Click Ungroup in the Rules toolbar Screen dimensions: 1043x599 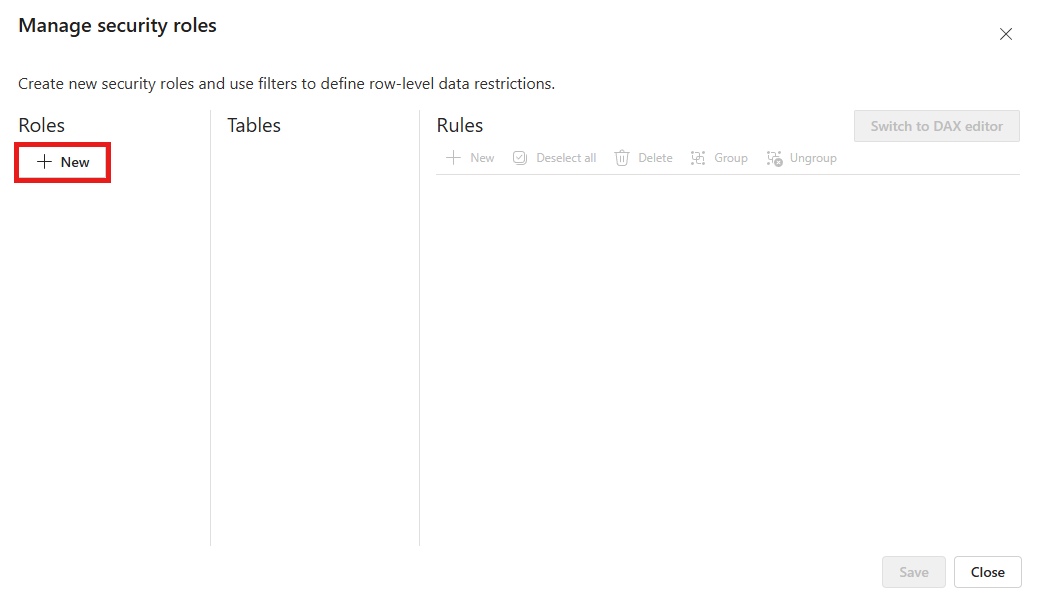pos(802,158)
